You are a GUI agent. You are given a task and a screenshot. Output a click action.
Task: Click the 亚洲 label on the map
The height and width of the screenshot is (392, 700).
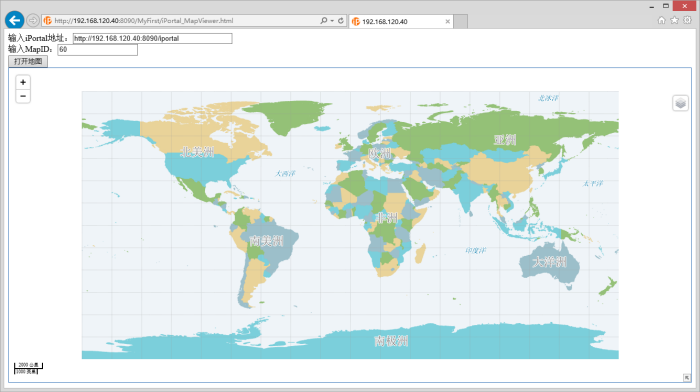tap(505, 140)
